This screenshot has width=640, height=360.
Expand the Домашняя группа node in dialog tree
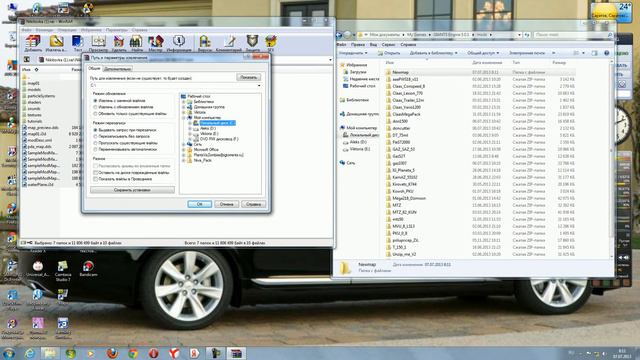tap(183, 107)
